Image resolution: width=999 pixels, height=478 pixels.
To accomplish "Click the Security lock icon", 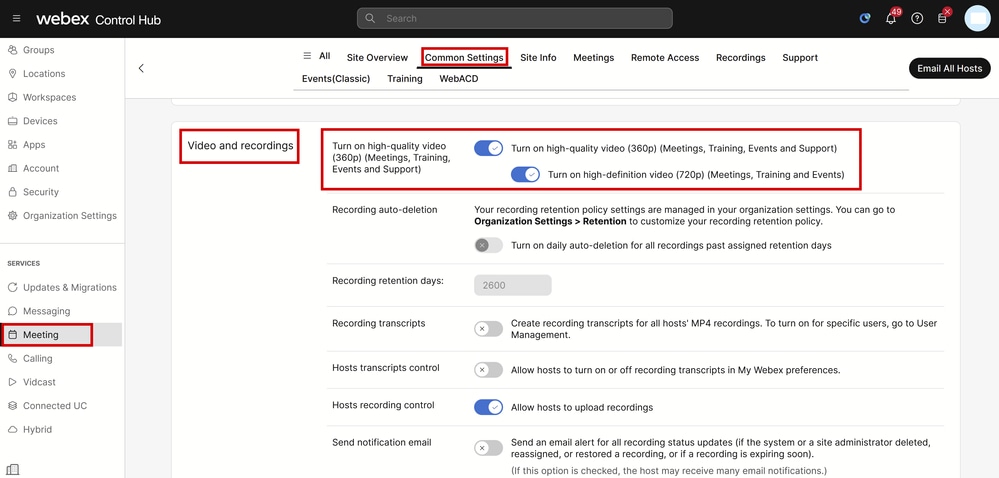I will point(12,192).
